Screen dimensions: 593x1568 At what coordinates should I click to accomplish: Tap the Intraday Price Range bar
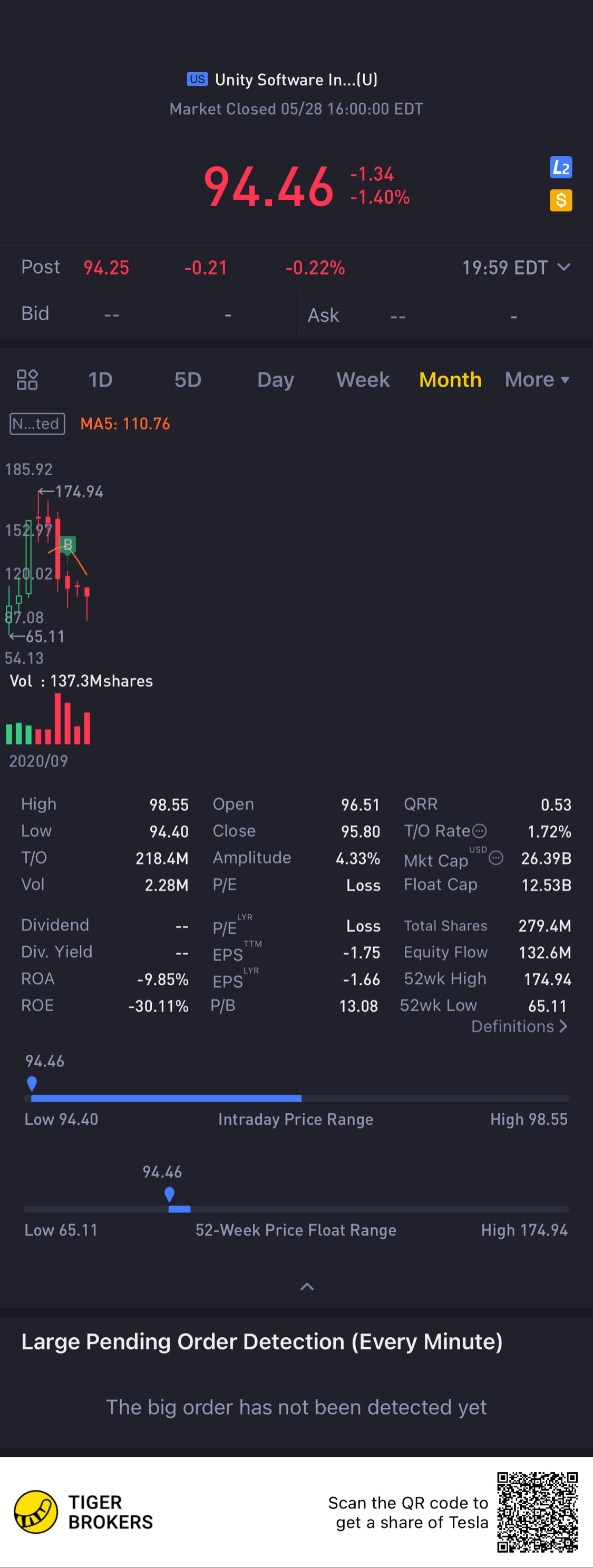[x=296, y=1098]
